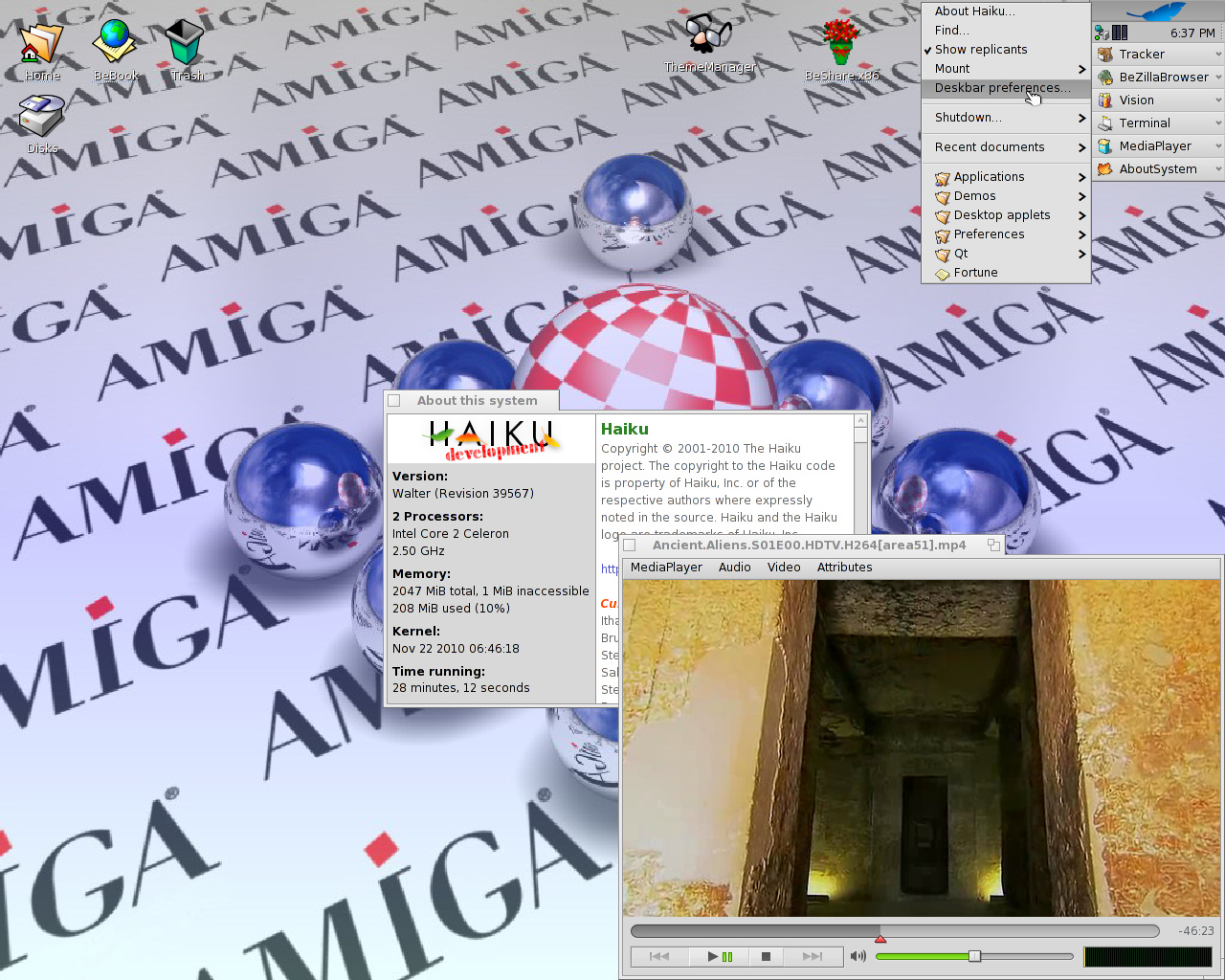The image size is (1225, 980).
Task: Click the seek bar in MediaPlayer
Action: pos(895,930)
